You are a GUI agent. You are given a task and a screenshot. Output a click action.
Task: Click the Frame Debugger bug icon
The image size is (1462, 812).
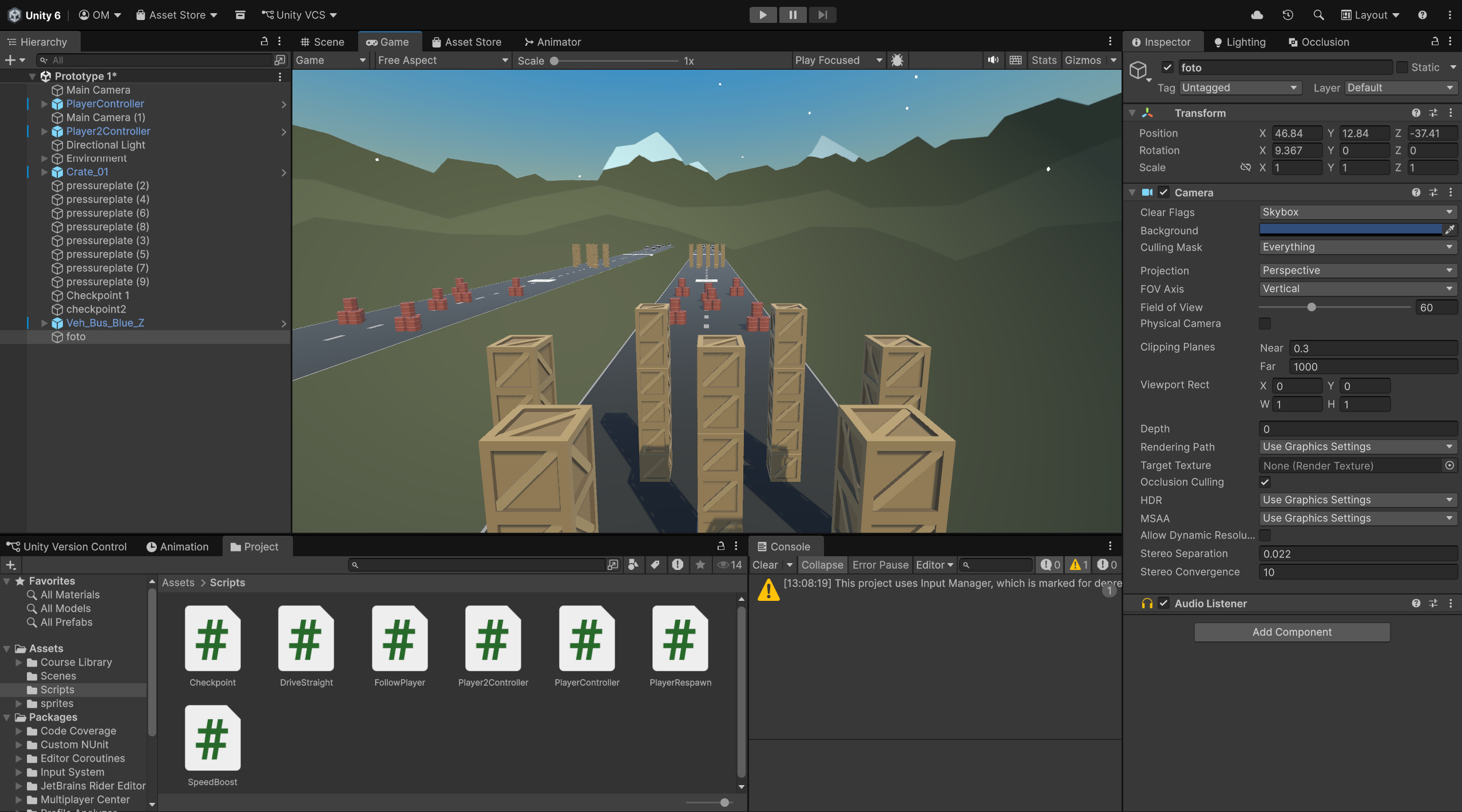click(897, 60)
